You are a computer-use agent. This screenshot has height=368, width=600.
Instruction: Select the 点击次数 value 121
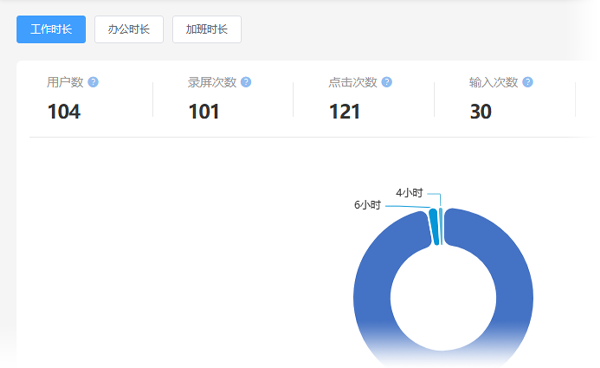pos(344,112)
